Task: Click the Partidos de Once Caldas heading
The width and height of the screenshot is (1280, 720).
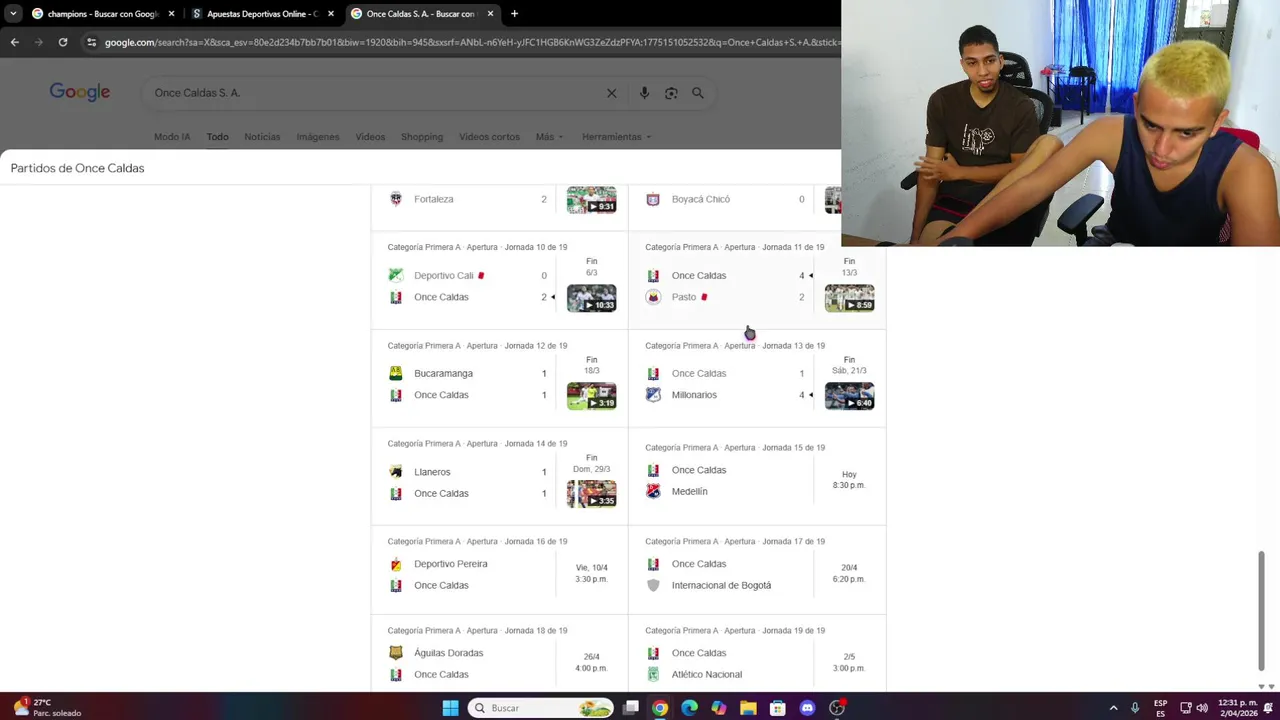Action: (x=77, y=168)
